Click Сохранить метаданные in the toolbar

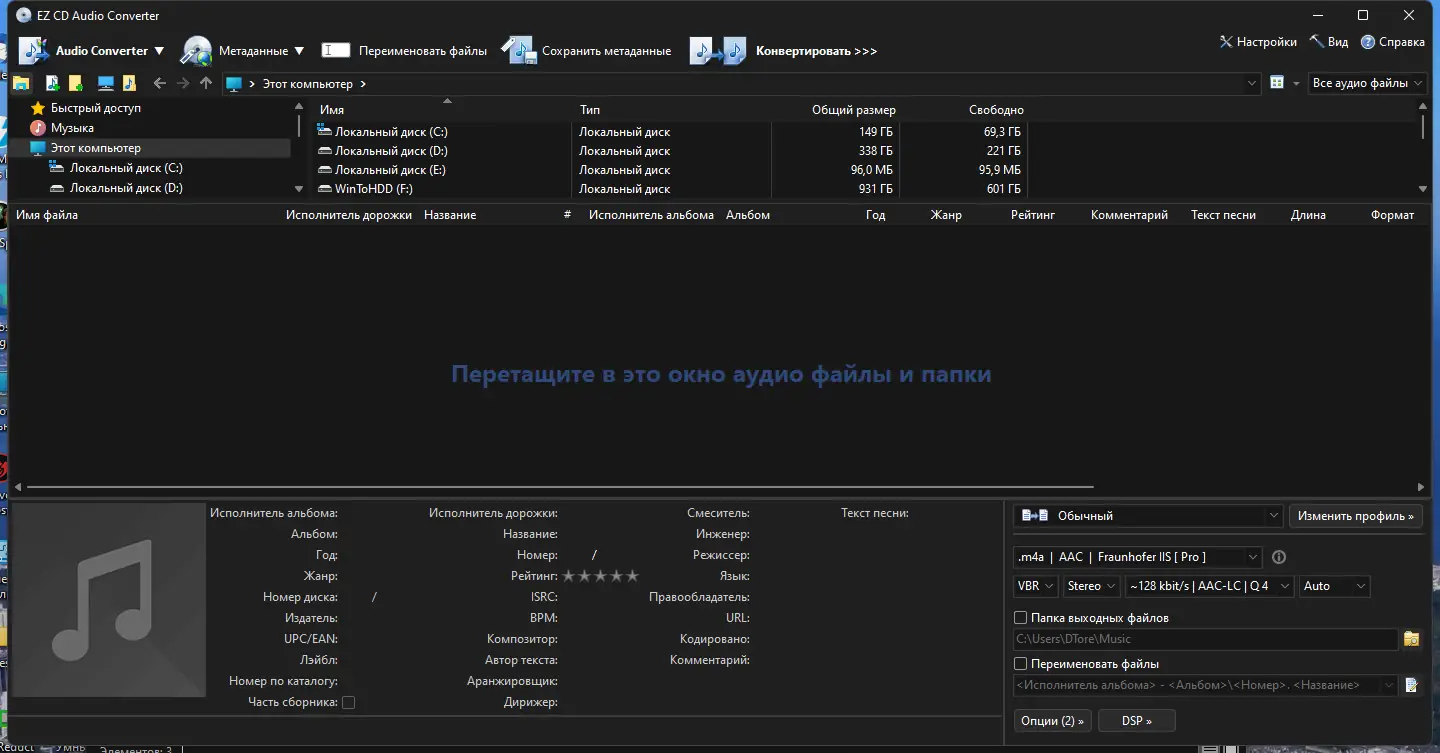586,51
